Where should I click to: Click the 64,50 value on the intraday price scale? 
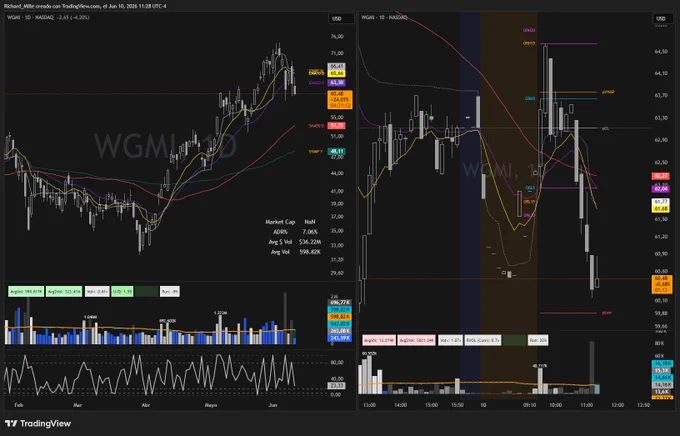click(661, 52)
